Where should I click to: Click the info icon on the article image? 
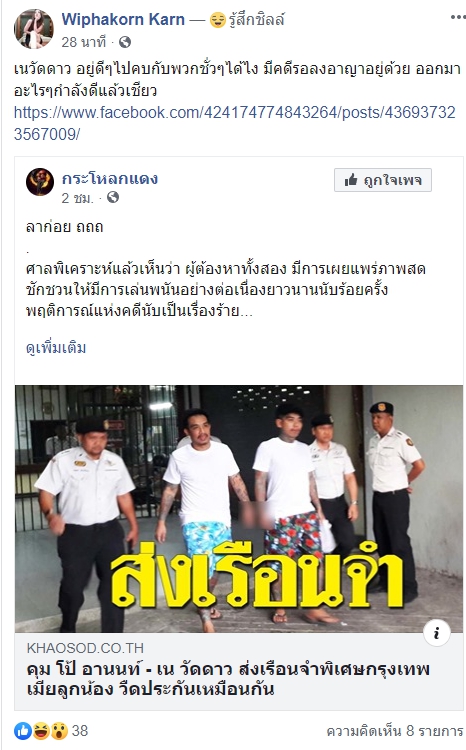point(436,633)
